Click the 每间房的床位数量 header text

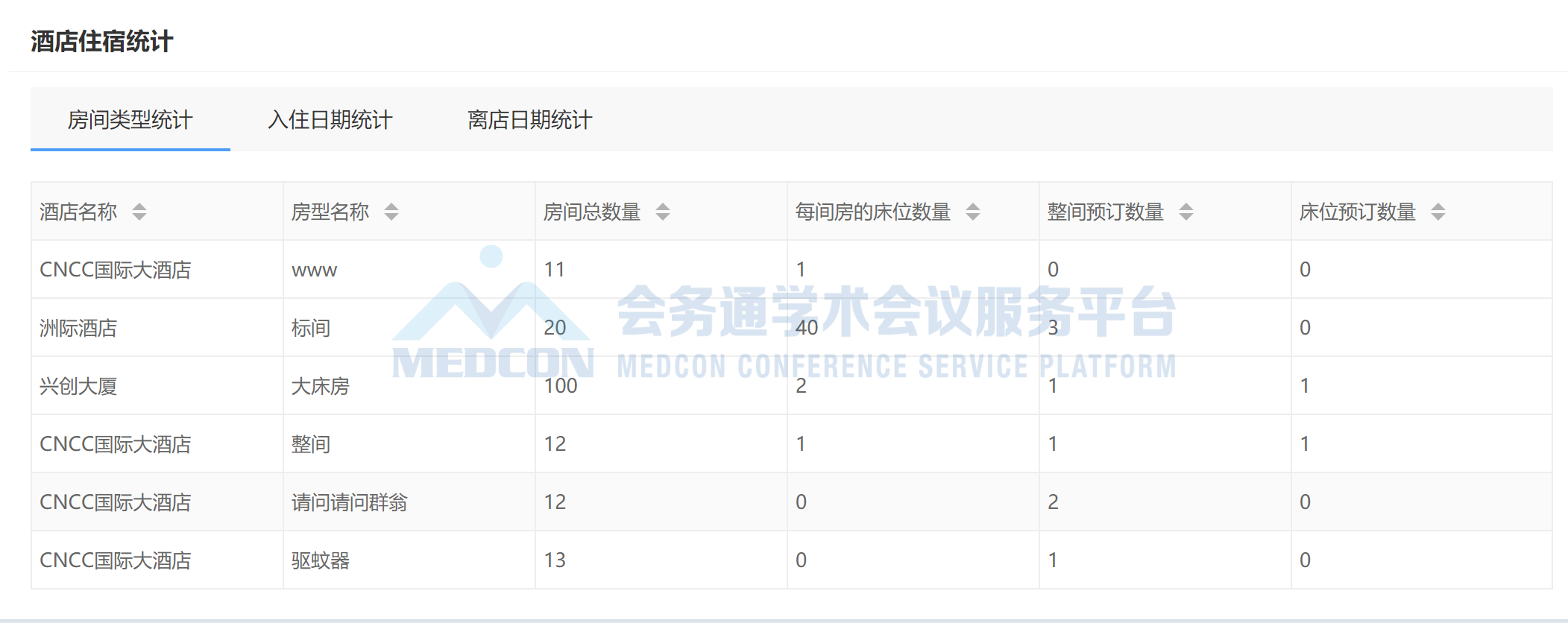(x=873, y=212)
